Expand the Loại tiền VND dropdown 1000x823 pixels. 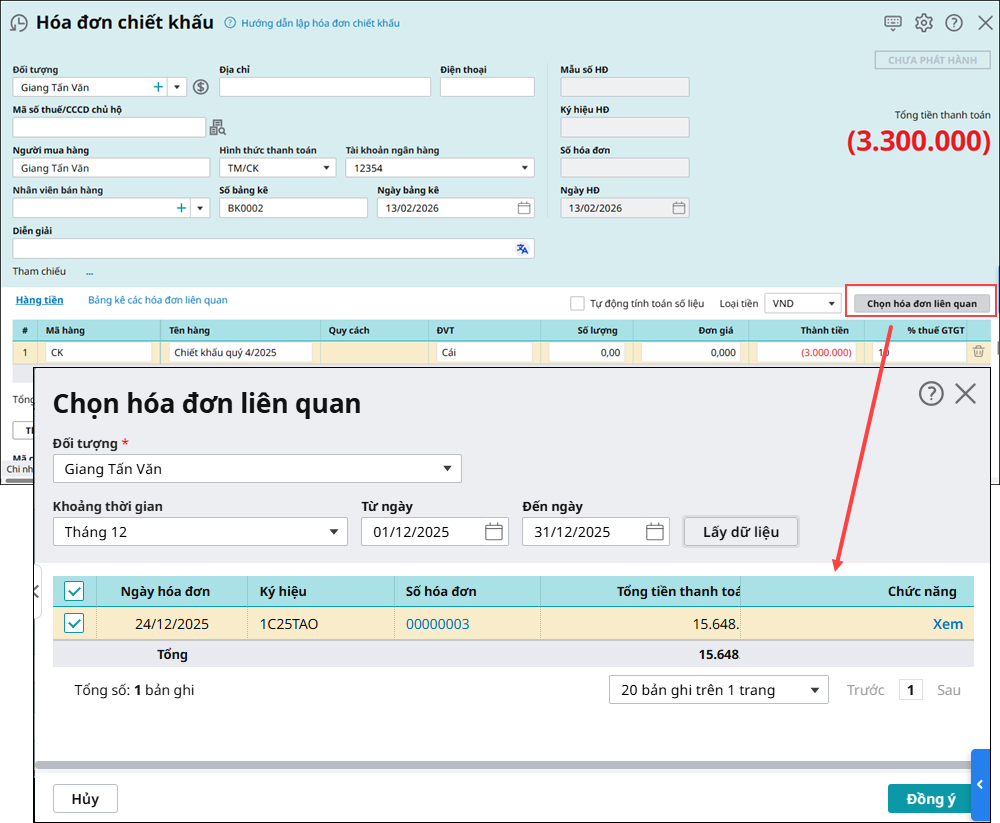[x=831, y=303]
